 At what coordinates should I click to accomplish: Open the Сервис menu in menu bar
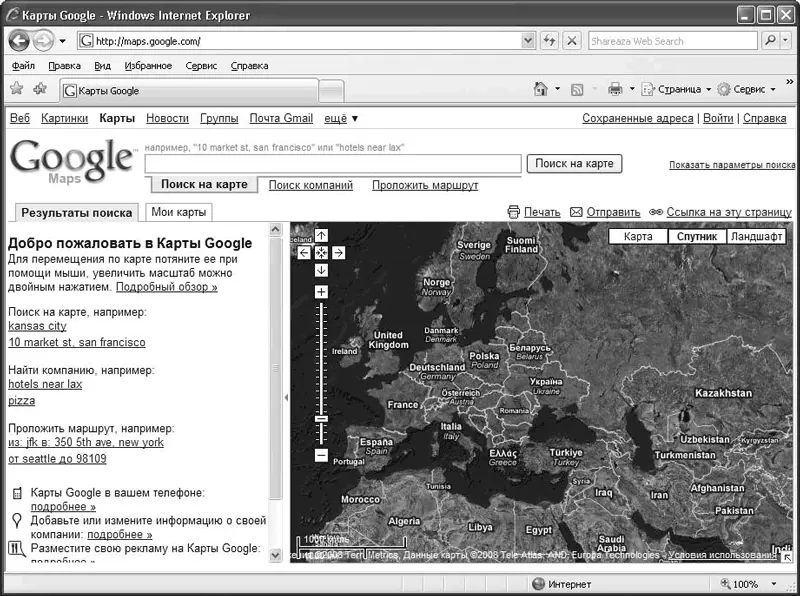pos(201,66)
